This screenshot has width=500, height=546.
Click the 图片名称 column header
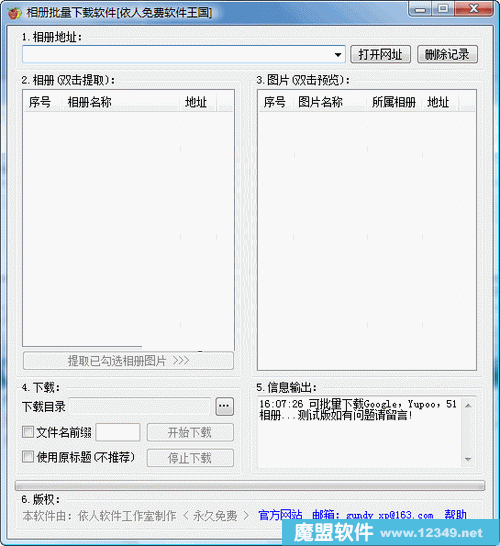coord(330,102)
